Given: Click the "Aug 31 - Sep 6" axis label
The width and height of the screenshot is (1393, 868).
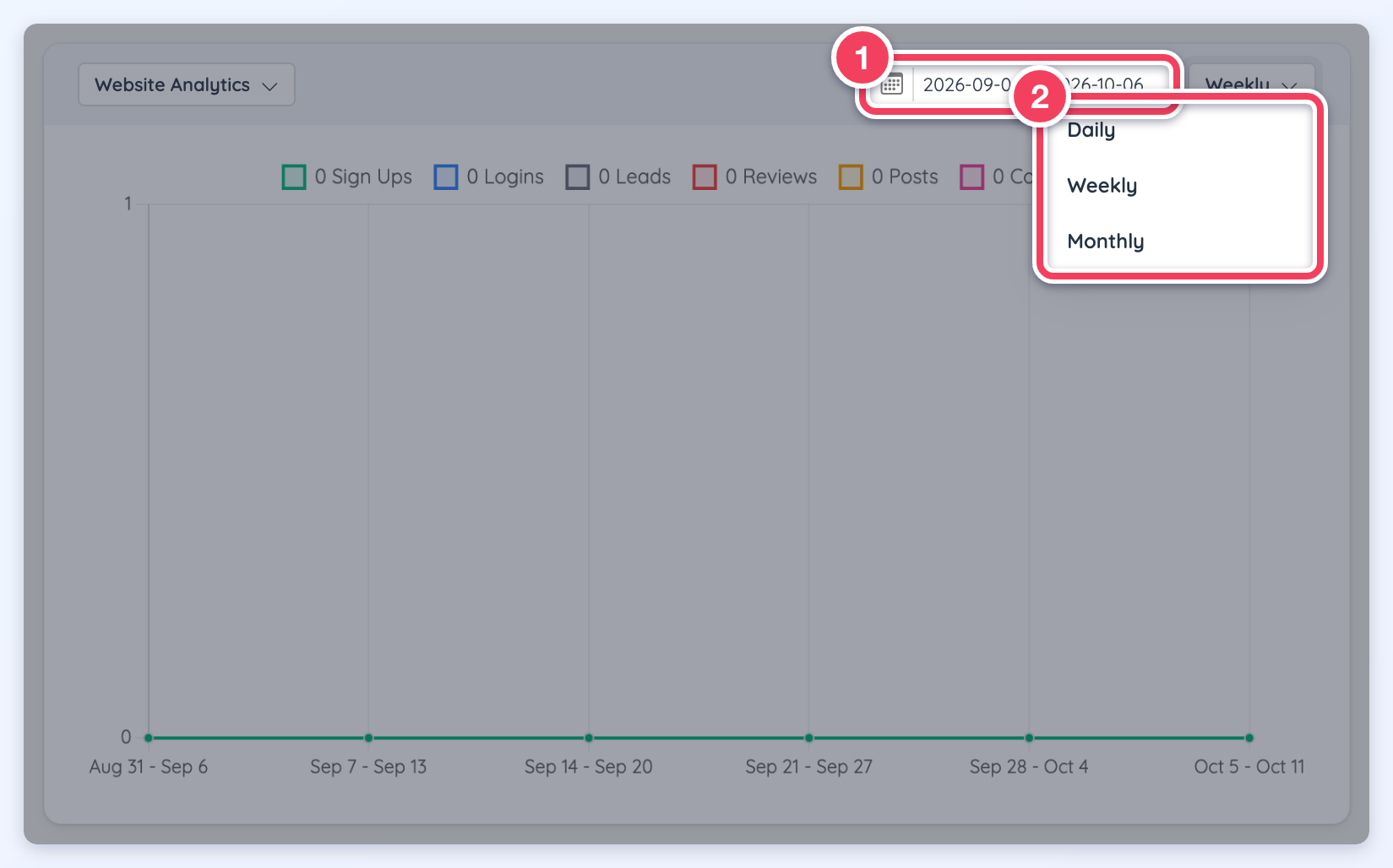Looking at the screenshot, I should click(x=149, y=767).
